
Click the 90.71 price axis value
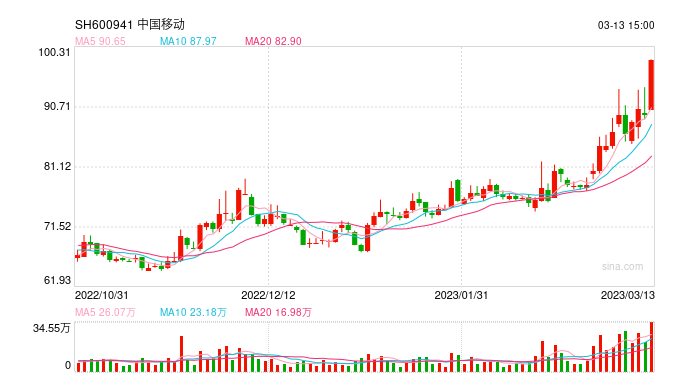[x=57, y=107]
